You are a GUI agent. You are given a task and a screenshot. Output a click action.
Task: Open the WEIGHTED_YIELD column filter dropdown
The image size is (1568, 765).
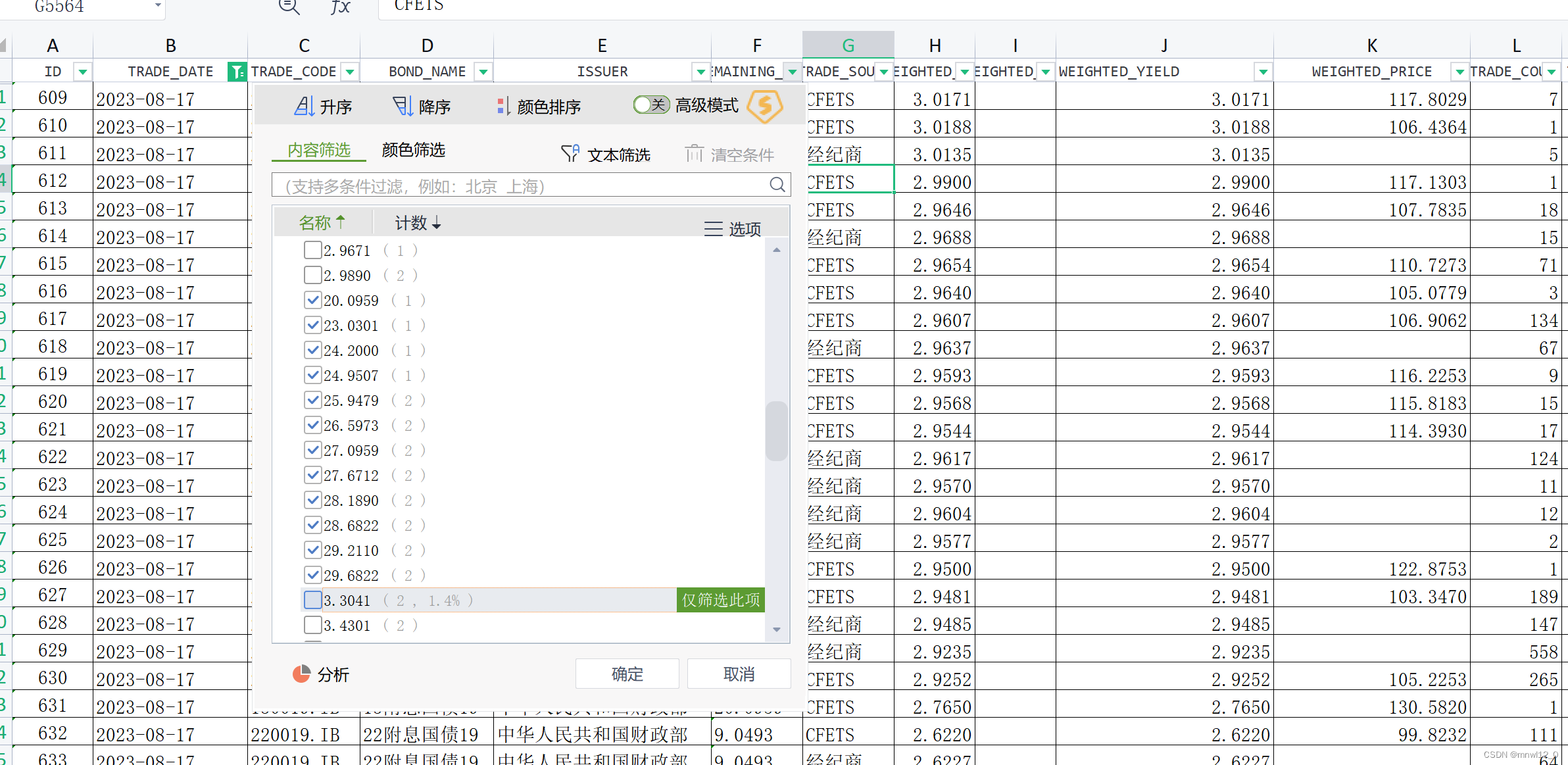click(x=1263, y=71)
